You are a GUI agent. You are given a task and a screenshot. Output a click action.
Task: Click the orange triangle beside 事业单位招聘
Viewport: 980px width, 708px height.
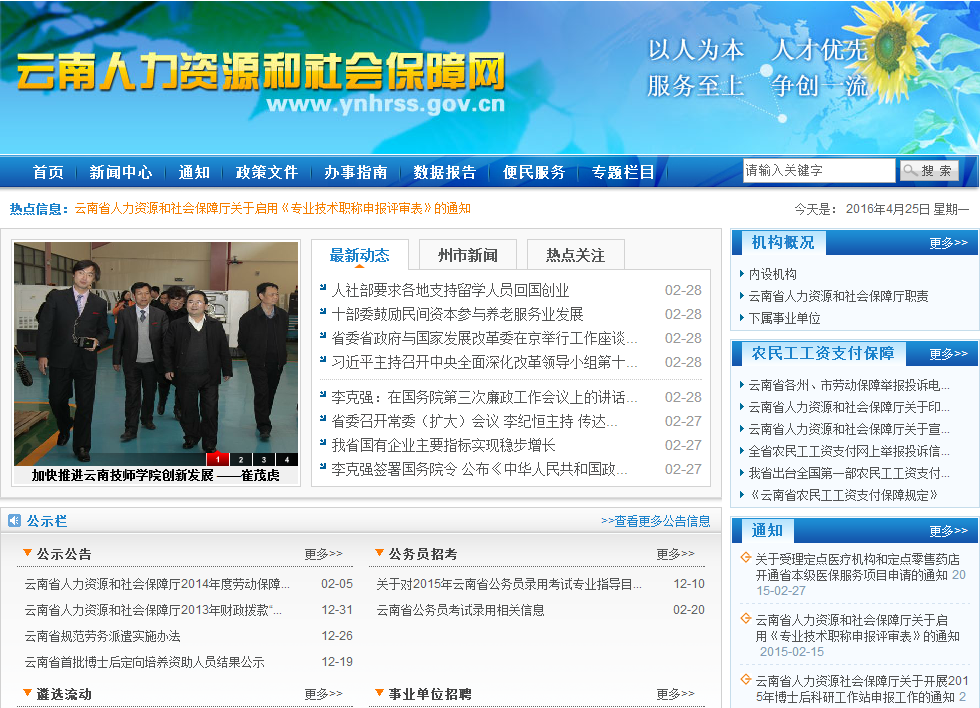point(379,692)
